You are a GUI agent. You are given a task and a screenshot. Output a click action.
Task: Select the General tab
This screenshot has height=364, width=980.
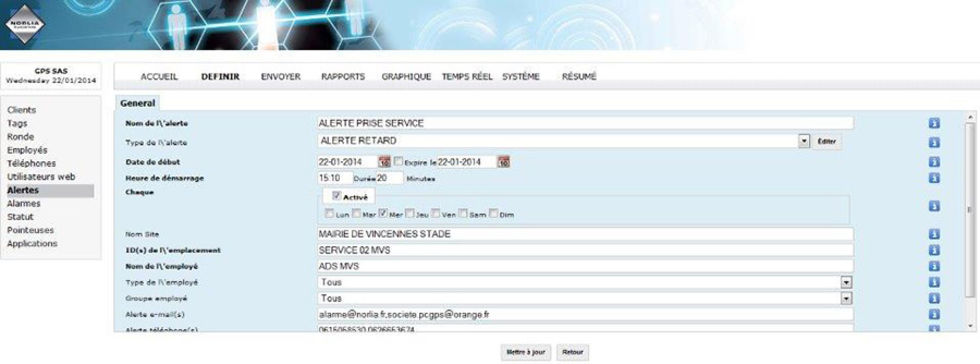pyautogui.click(x=138, y=103)
